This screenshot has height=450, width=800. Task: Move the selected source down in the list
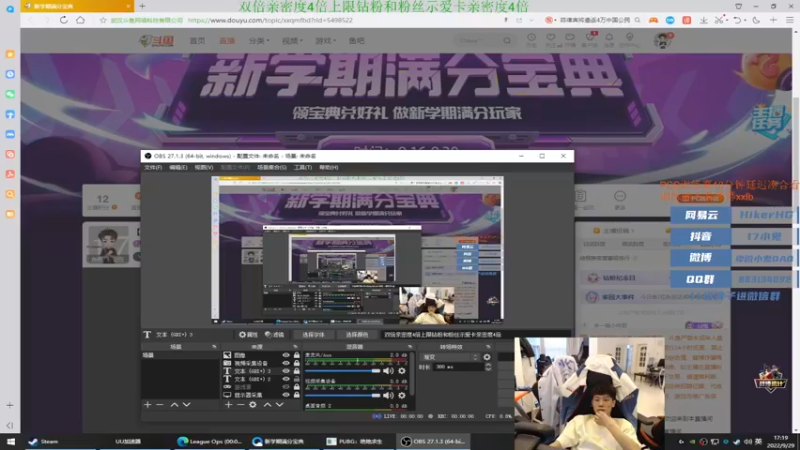[x=280, y=405]
